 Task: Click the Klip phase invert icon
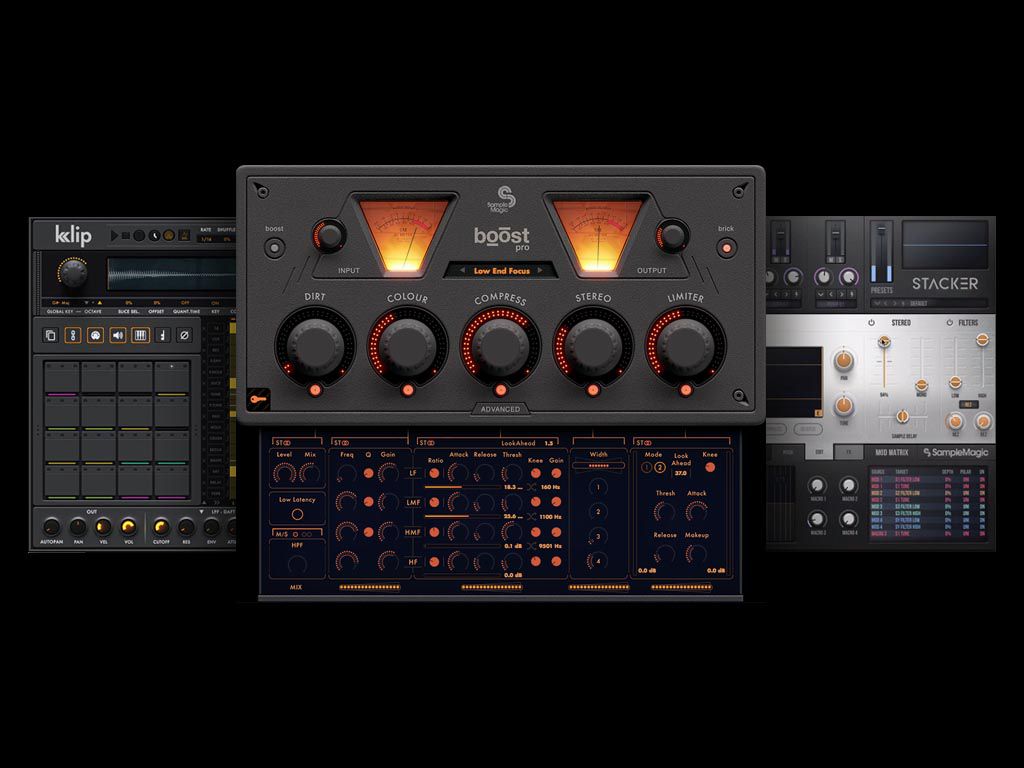[x=185, y=335]
